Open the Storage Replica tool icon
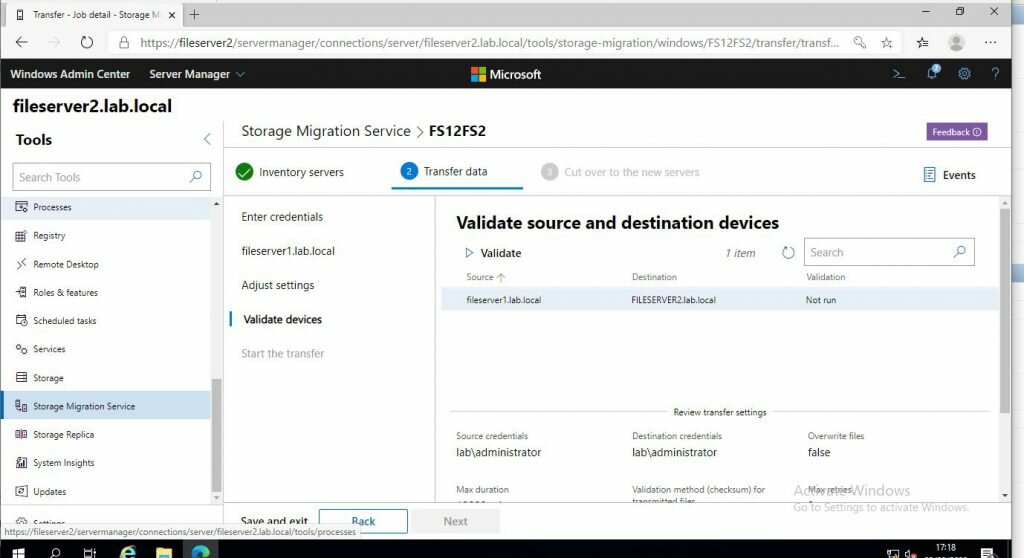The height and width of the screenshot is (558, 1024). [x=21, y=434]
